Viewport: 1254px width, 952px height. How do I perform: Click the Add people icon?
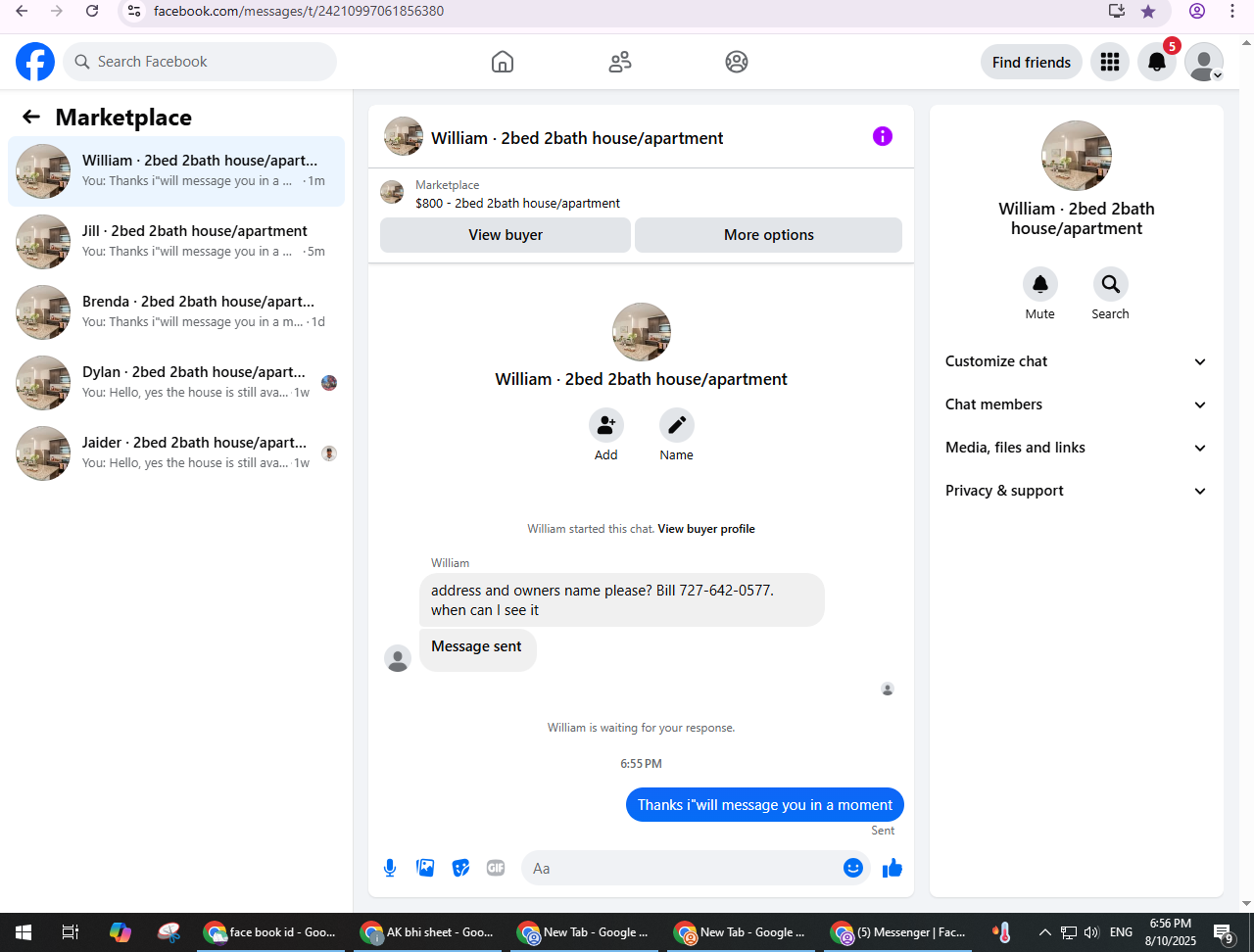[606, 425]
